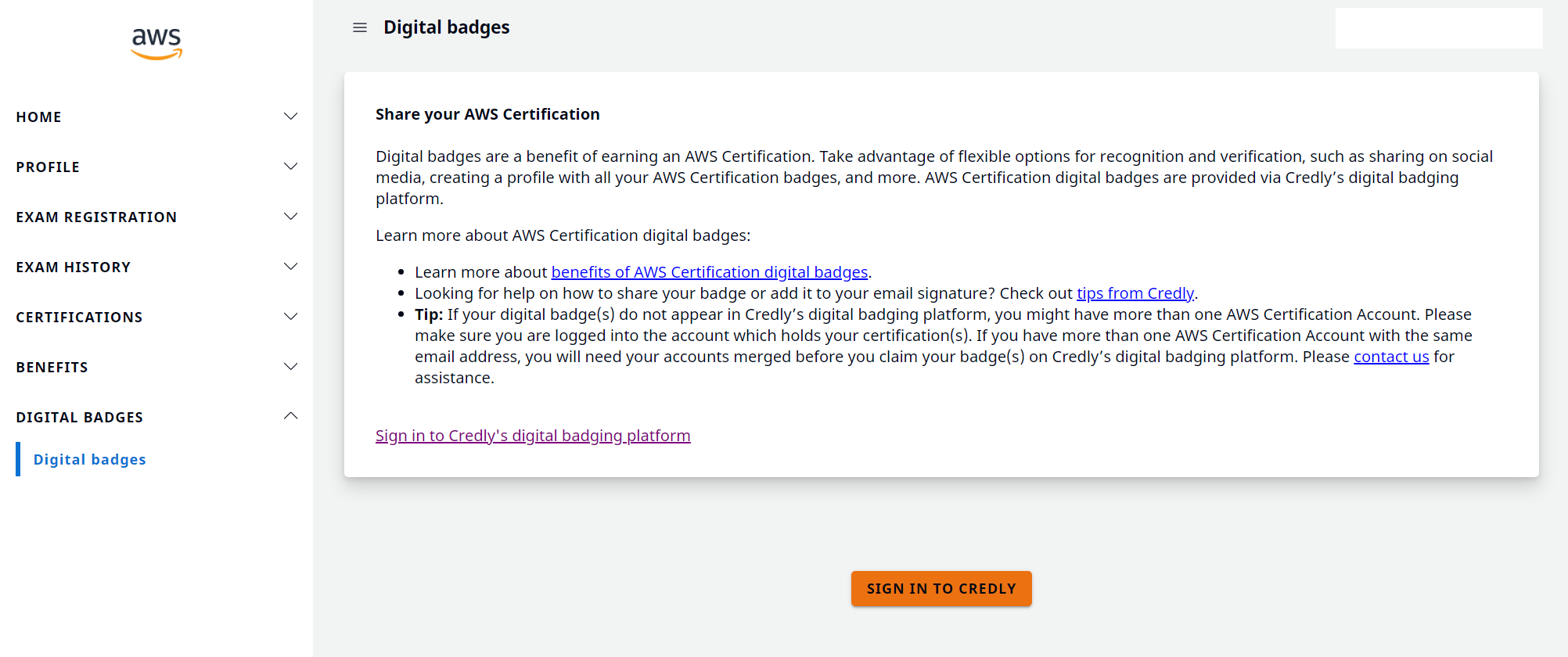This screenshot has width=1568, height=657.
Task: Follow Sign in to Credly's digital badging platform link
Action: coord(533,436)
